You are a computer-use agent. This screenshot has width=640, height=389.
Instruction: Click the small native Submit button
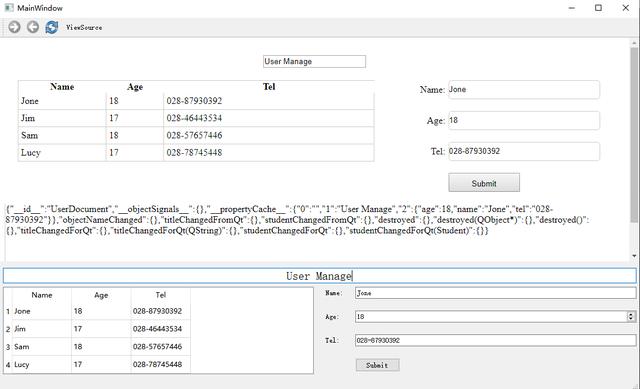pos(378,365)
